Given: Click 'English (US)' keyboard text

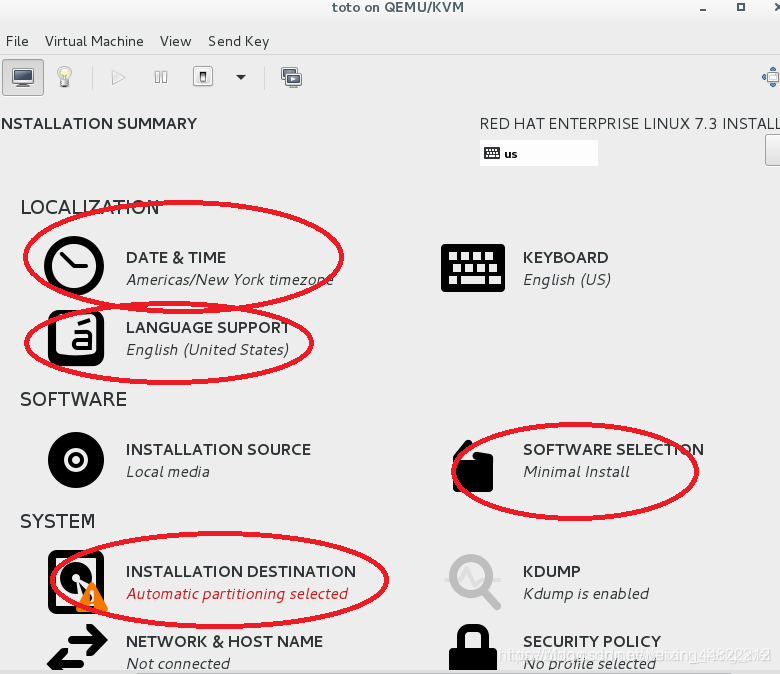Looking at the screenshot, I should (x=567, y=280).
